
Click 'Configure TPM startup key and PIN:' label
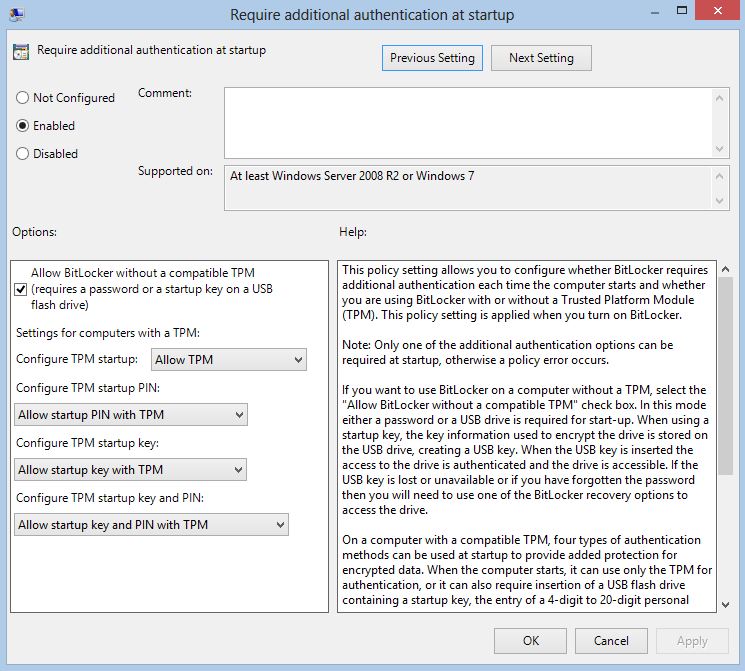tap(110, 498)
